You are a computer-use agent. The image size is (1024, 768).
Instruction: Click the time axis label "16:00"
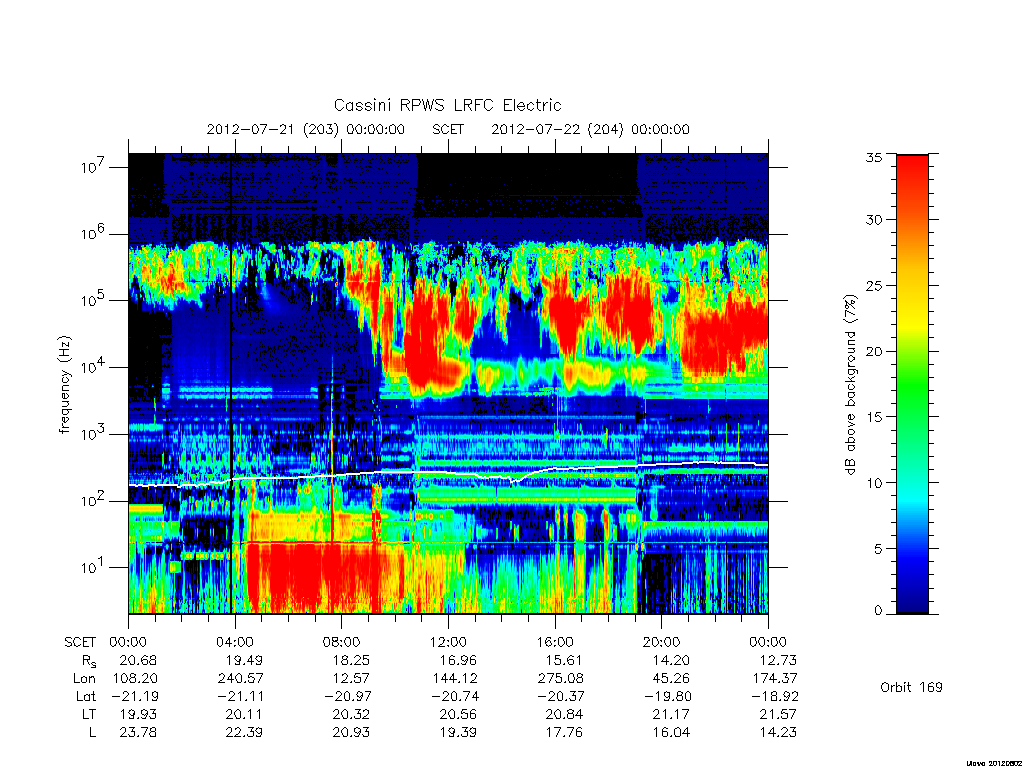click(554, 642)
